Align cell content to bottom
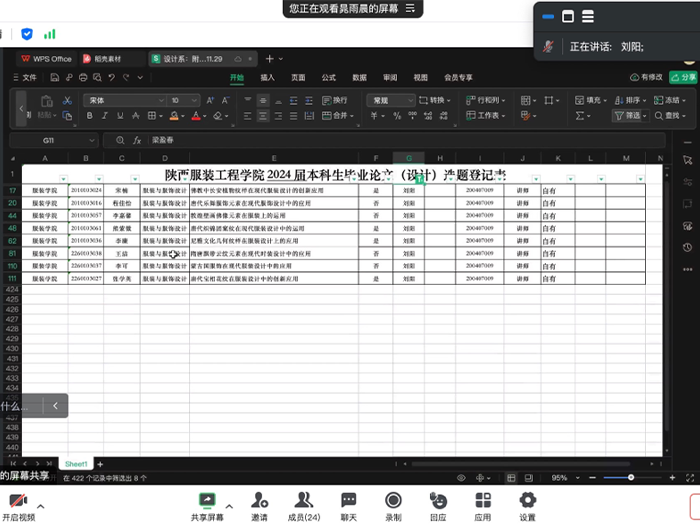This screenshot has width=700, height=525. [278, 100]
